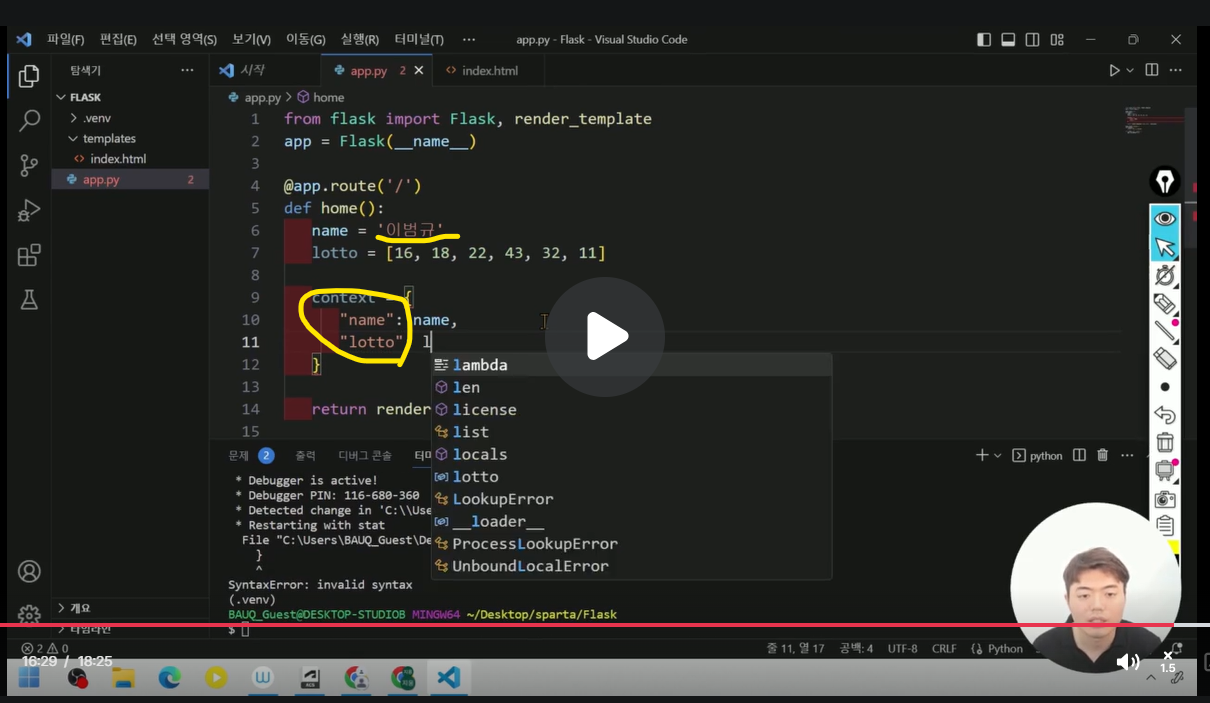This screenshot has width=1210, height=703.
Task: Open the Search view in activity bar
Action: [29, 121]
